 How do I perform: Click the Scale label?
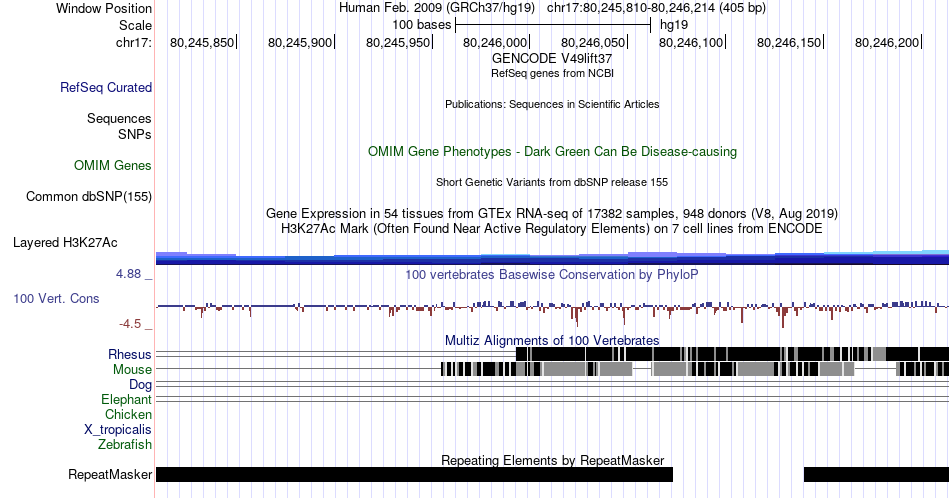coord(135,25)
